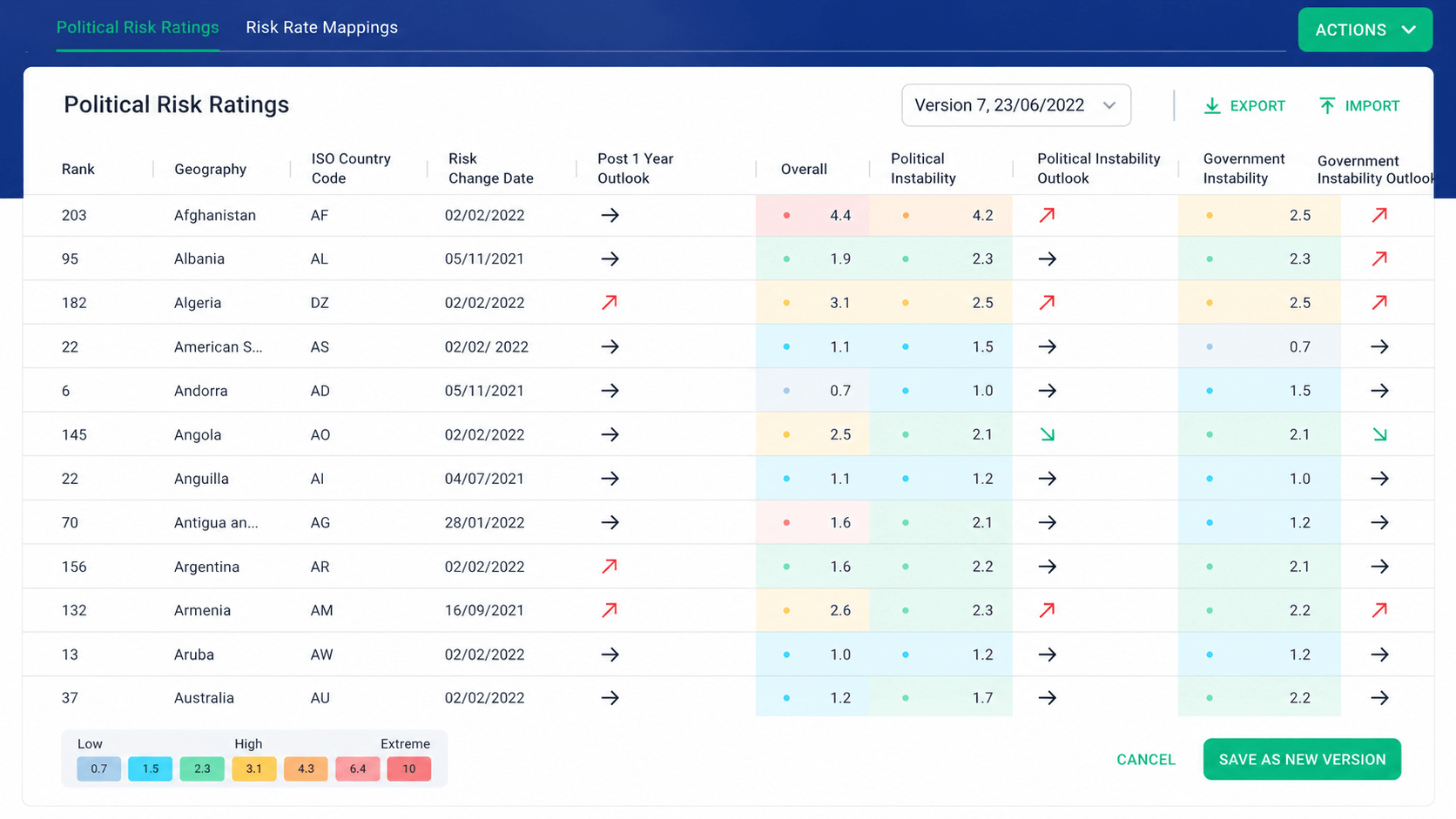1456x819 pixels.
Task: Click the Australia geography cell
Action: point(204,698)
